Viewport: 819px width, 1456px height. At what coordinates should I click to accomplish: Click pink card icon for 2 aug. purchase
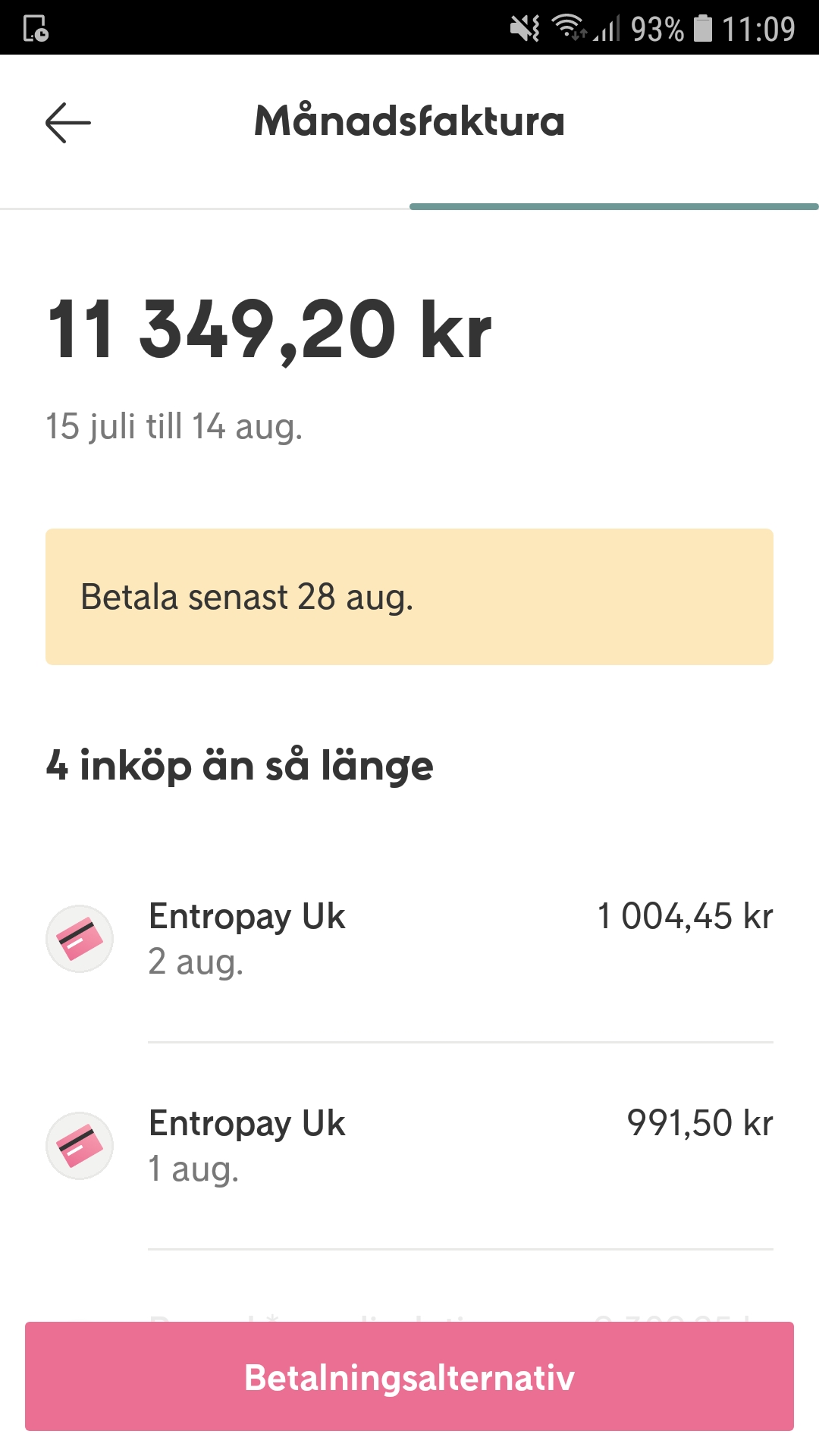pyautogui.click(x=80, y=939)
